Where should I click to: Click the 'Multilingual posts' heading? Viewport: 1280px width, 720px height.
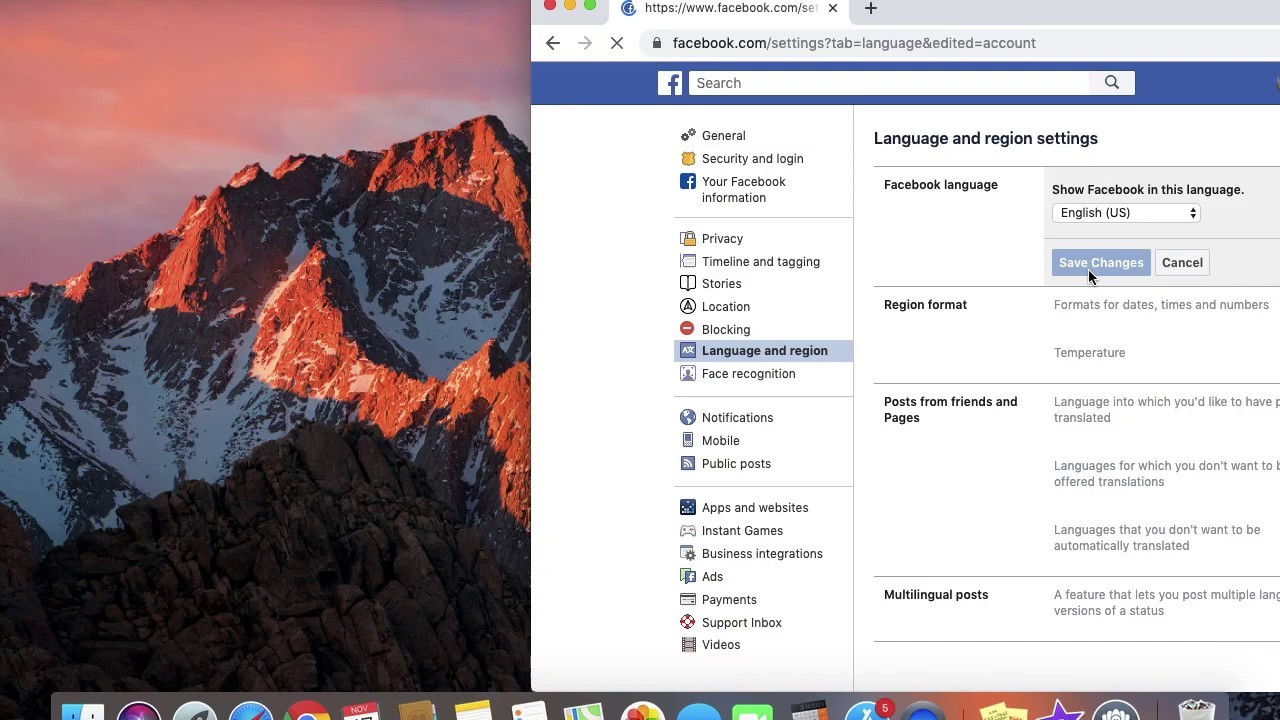coord(936,595)
